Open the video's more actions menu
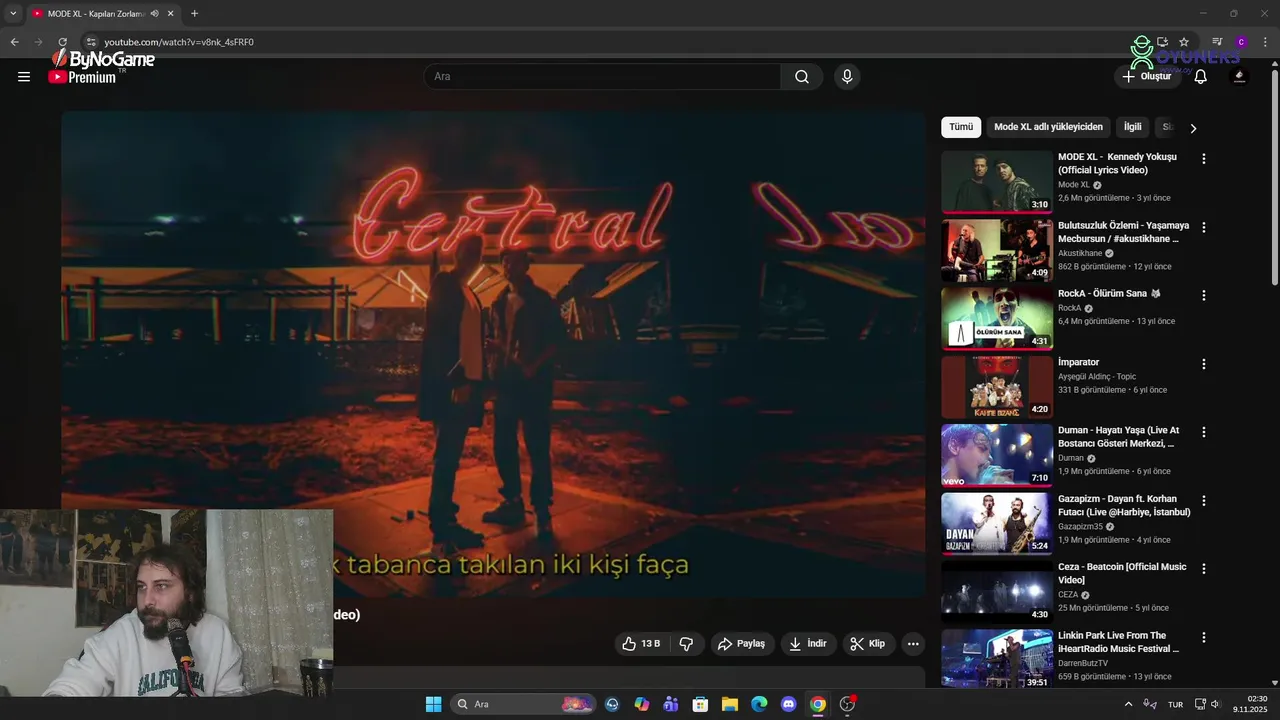The width and height of the screenshot is (1280, 720). tap(912, 644)
